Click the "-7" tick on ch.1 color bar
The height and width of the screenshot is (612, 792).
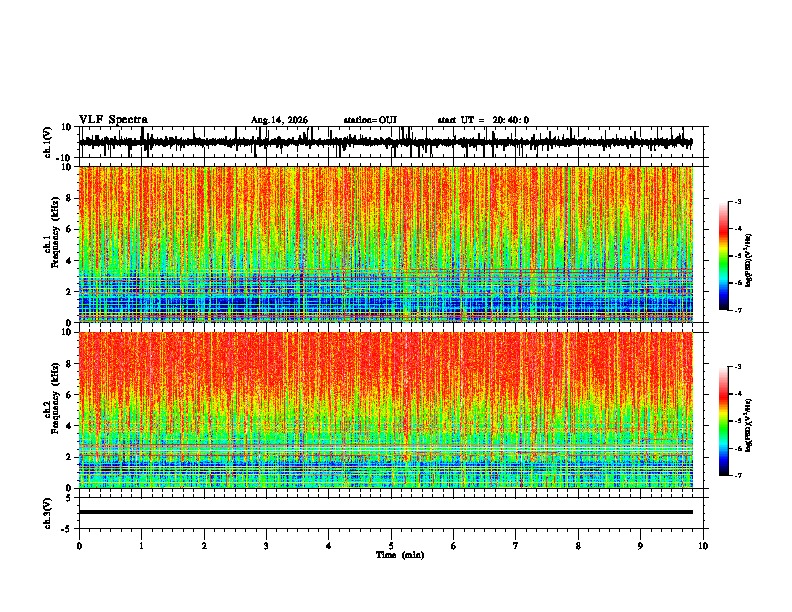click(x=738, y=310)
